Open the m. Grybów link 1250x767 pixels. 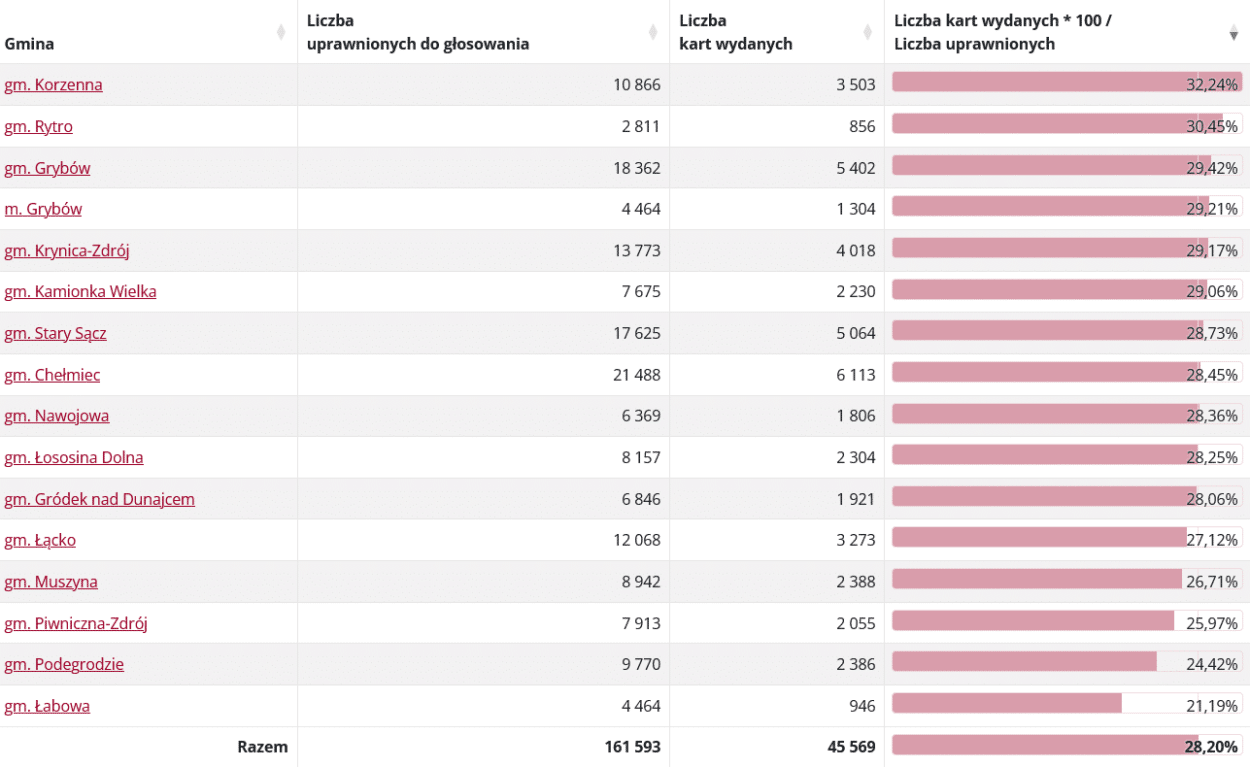click(43, 209)
